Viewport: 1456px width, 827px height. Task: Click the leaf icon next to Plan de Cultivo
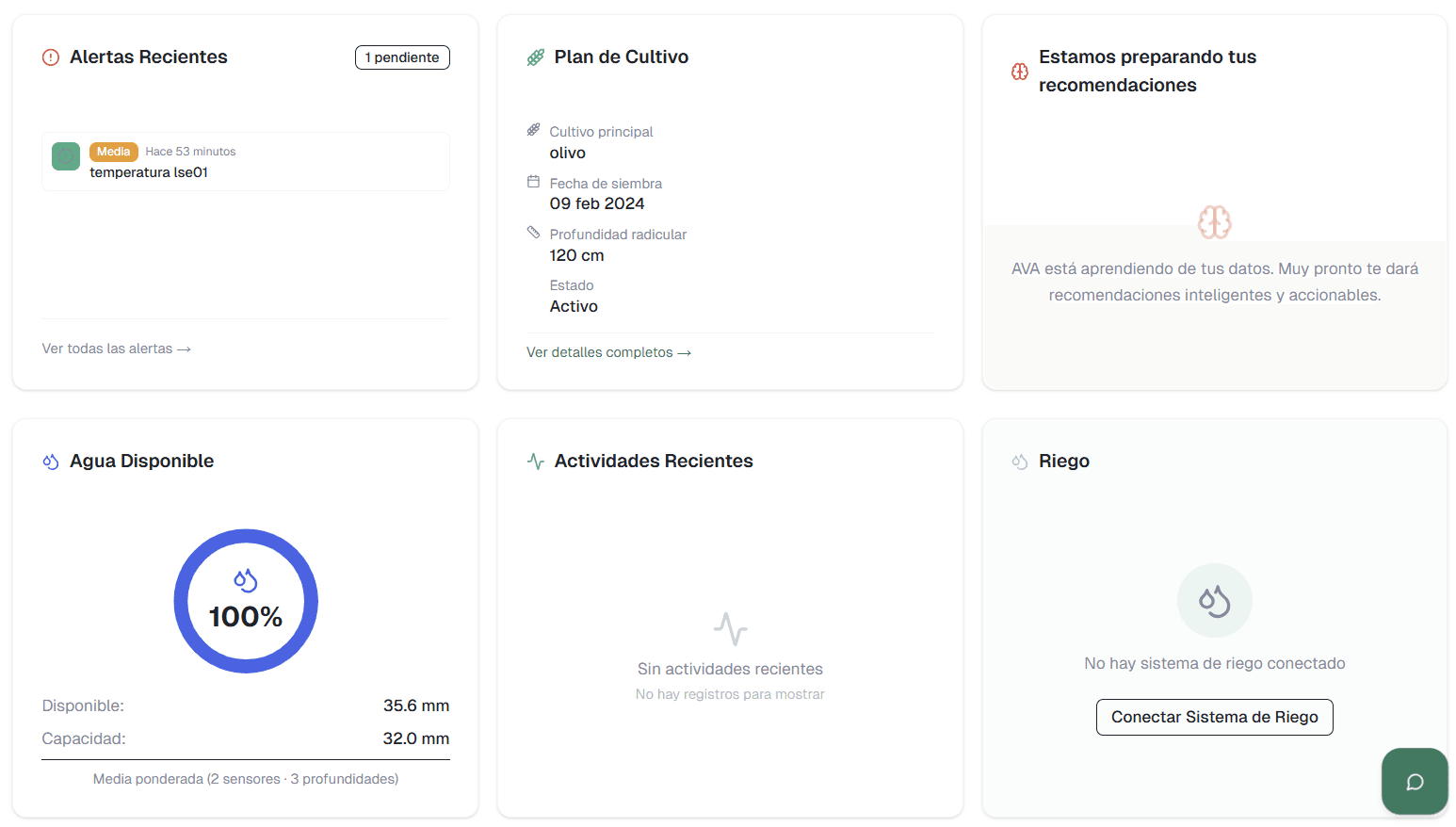(x=536, y=57)
